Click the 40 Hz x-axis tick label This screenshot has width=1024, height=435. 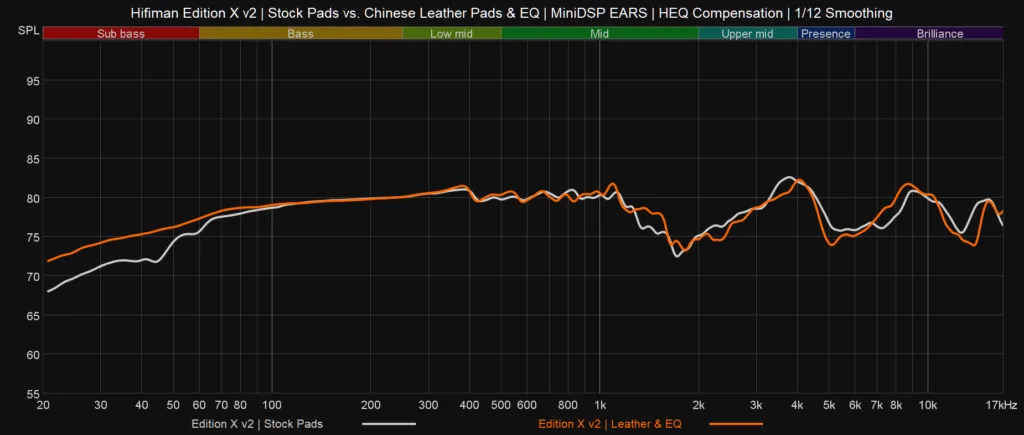[142, 406]
